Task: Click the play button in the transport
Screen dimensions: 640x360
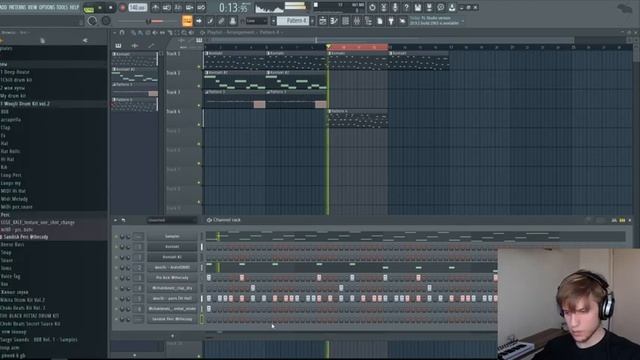Action: point(100,7)
